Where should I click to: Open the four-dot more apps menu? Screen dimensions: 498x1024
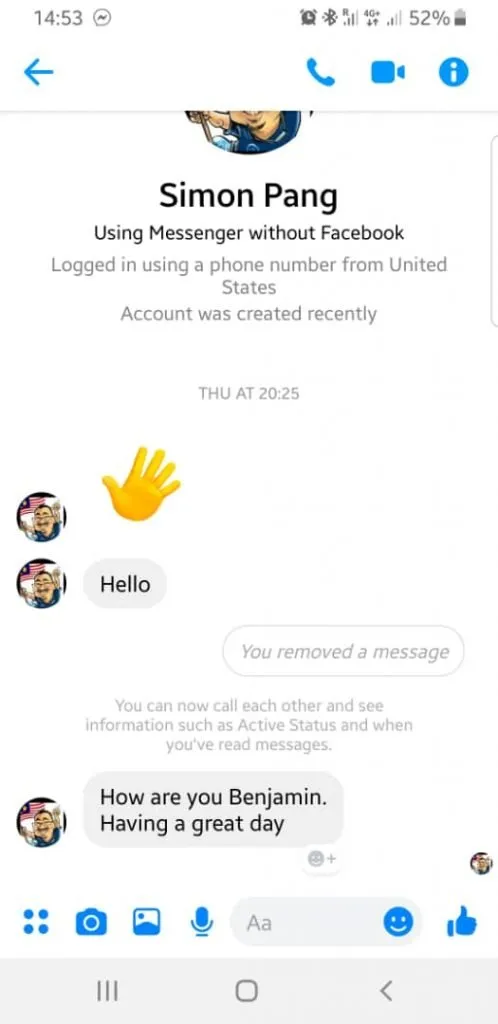tap(36, 921)
